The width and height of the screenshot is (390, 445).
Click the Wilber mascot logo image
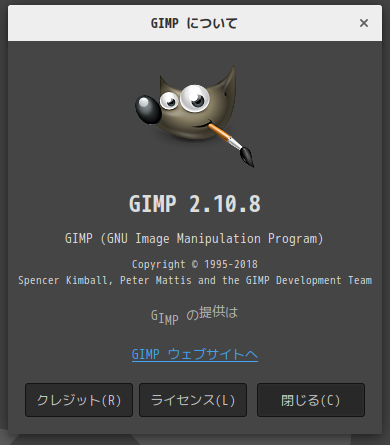point(195,116)
